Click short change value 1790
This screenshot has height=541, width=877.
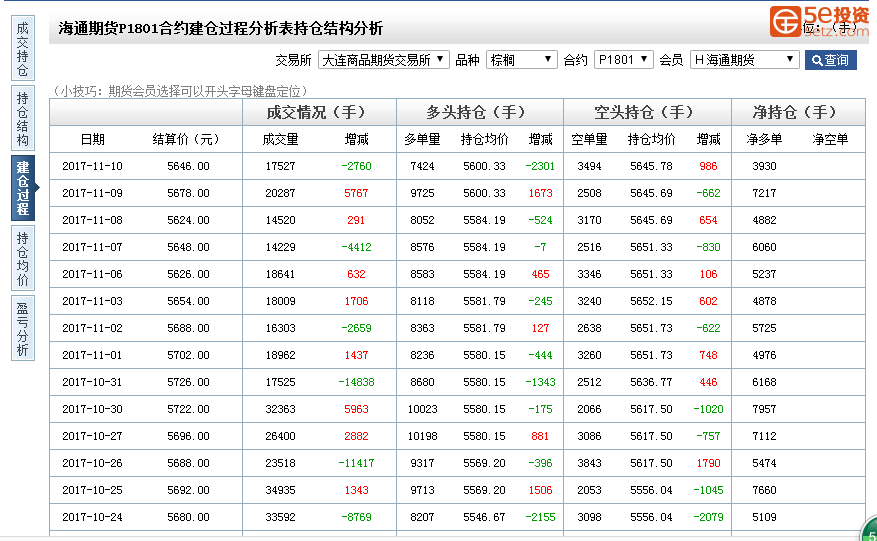(x=708, y=463)
